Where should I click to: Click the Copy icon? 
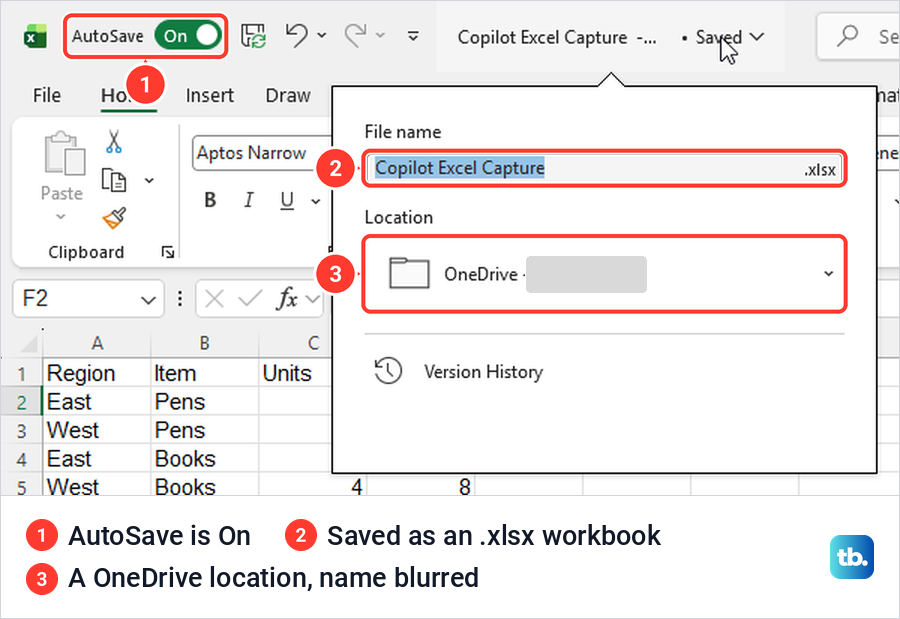(x=114, y=180)
